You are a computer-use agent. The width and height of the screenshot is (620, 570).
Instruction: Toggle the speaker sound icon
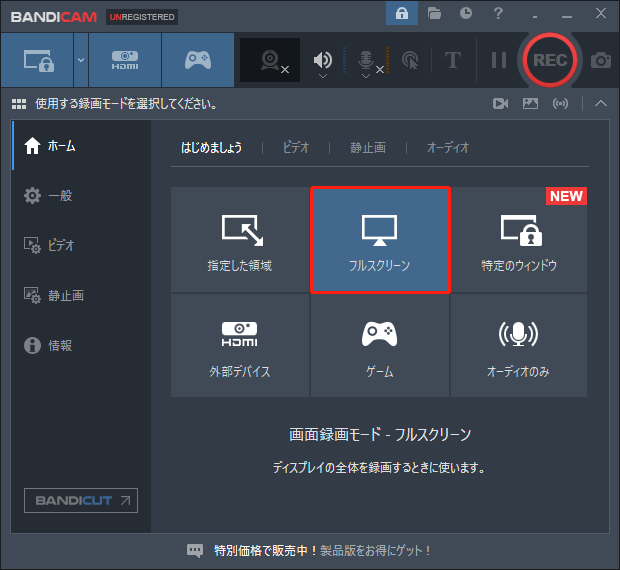pos(323,59)
